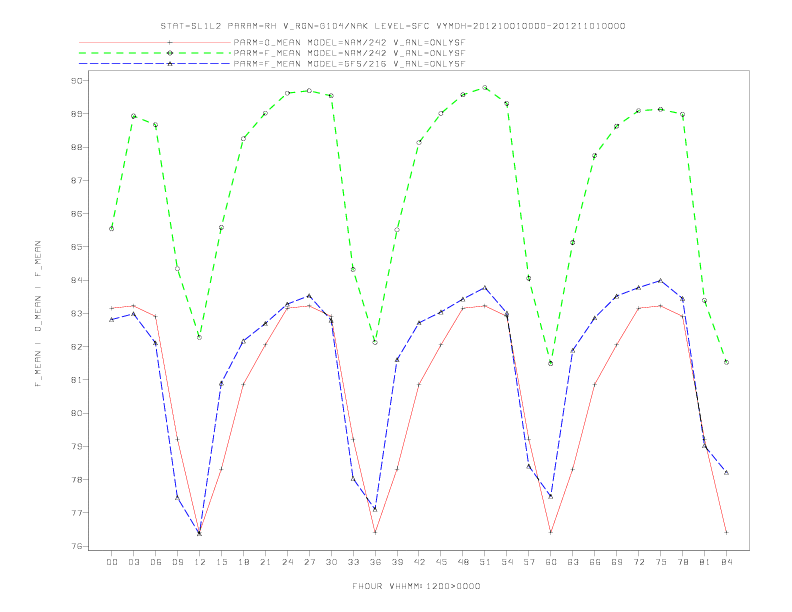
Task: Click x-axis forecast hour label 03
Action: coord(133,562)
